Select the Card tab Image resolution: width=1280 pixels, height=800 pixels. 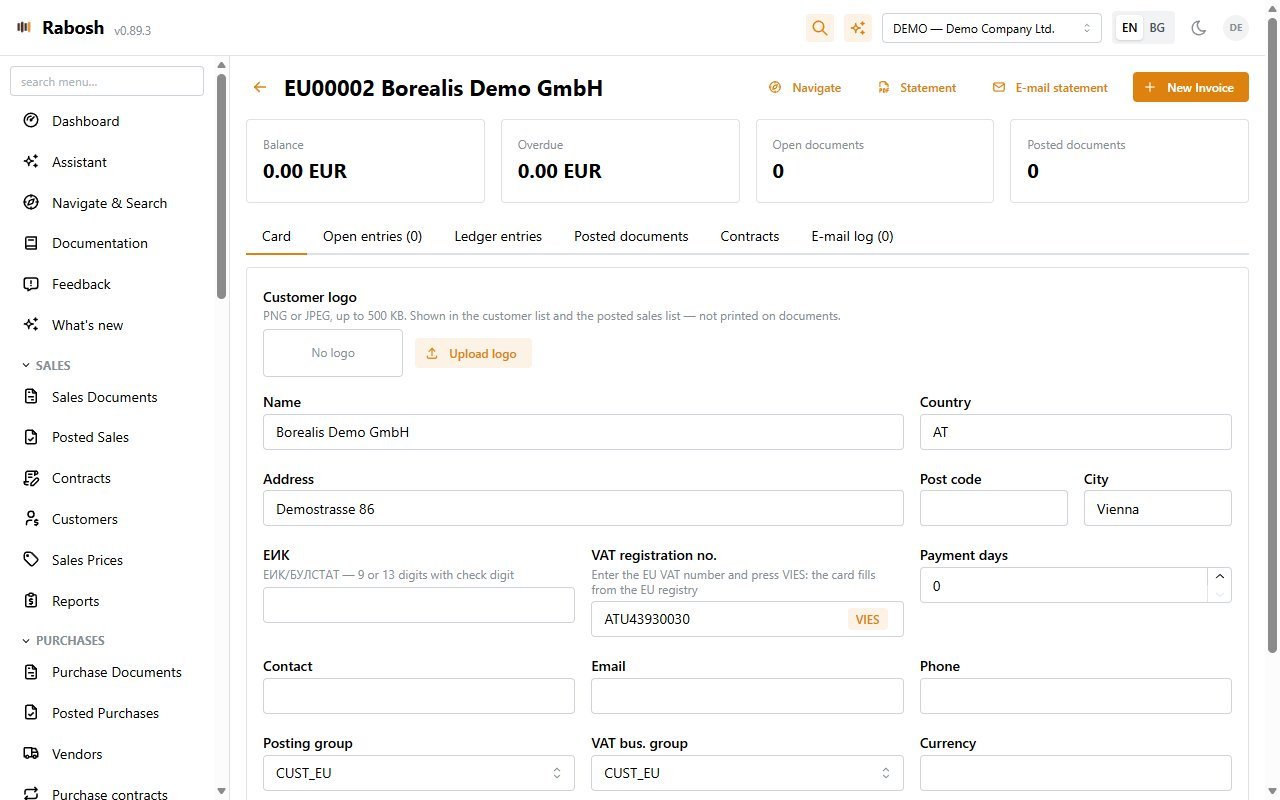[x=276, y=237]
